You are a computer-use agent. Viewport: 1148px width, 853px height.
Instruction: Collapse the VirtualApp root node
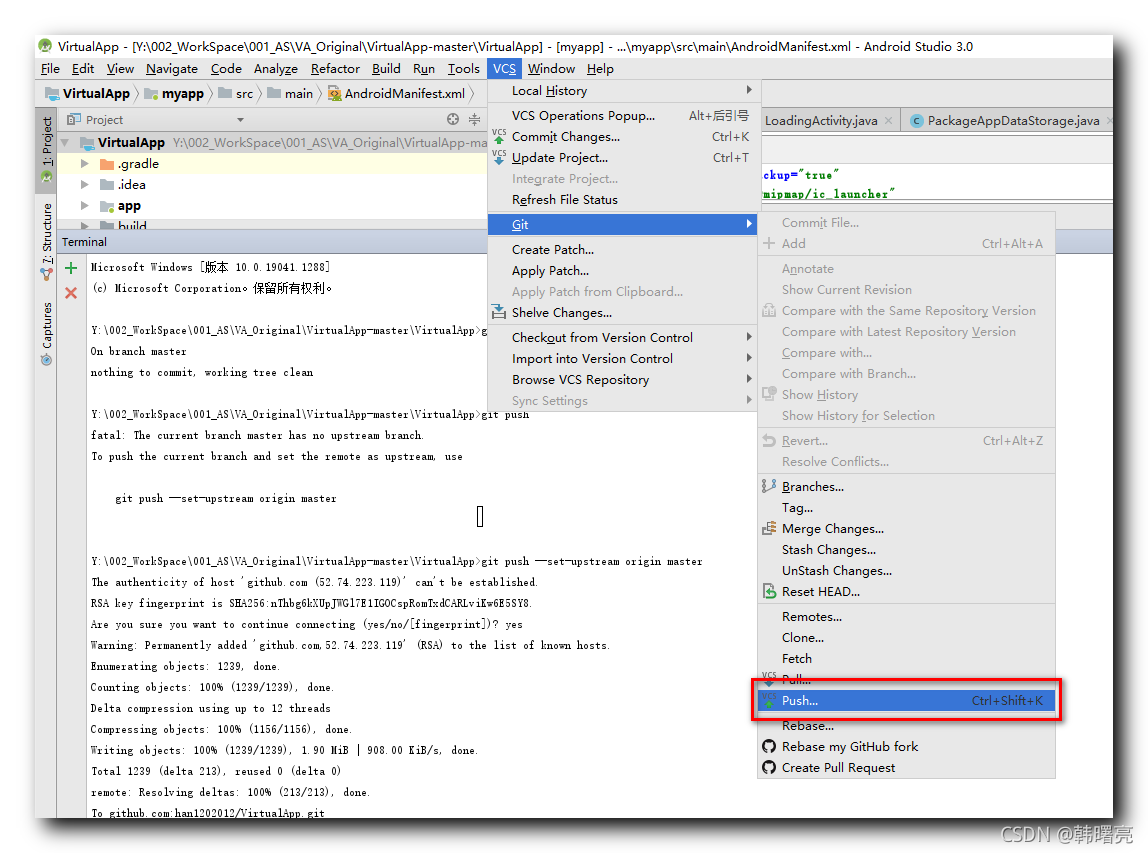click(65, 142)
